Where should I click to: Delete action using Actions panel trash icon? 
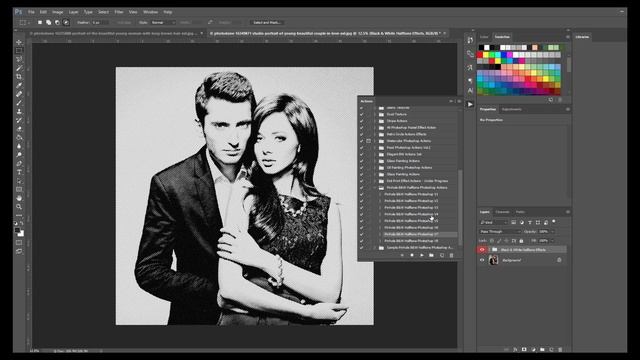pos(451,255)
